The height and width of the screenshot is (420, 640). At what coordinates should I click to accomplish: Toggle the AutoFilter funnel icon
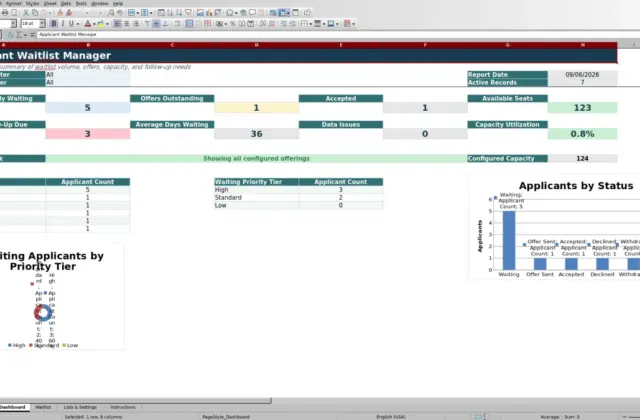tap(188, 13)
